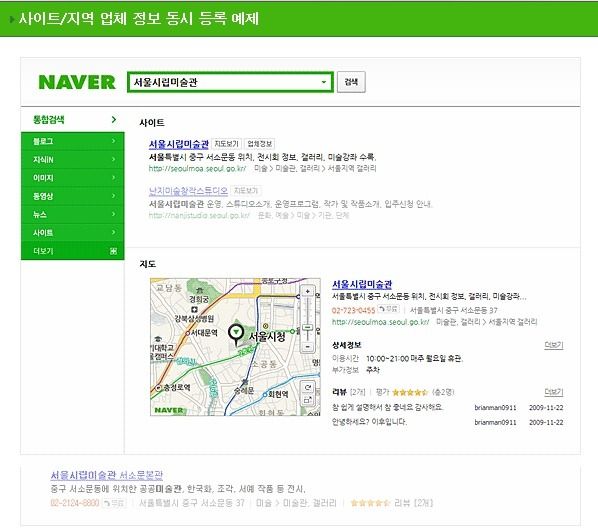Click the 검색 search button
The image size is (598, 528).
351,82
